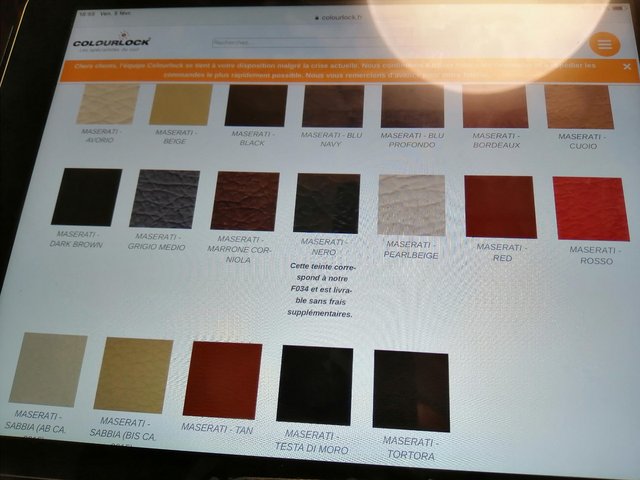Click the 'MASERATI - MARRONE CORNIOLA' label
The height and width of the screenshot is (480, 640).
point(239,249)
